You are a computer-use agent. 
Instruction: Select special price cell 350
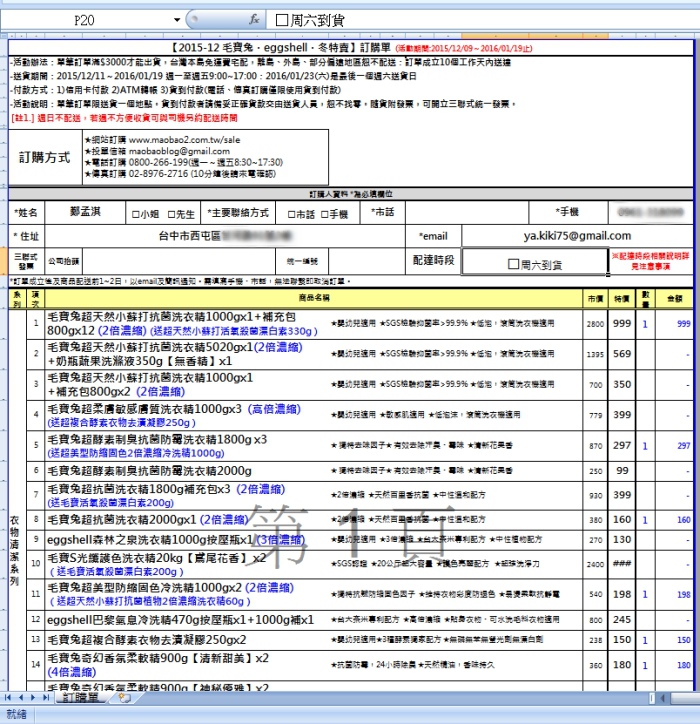(x=622, y=385)
